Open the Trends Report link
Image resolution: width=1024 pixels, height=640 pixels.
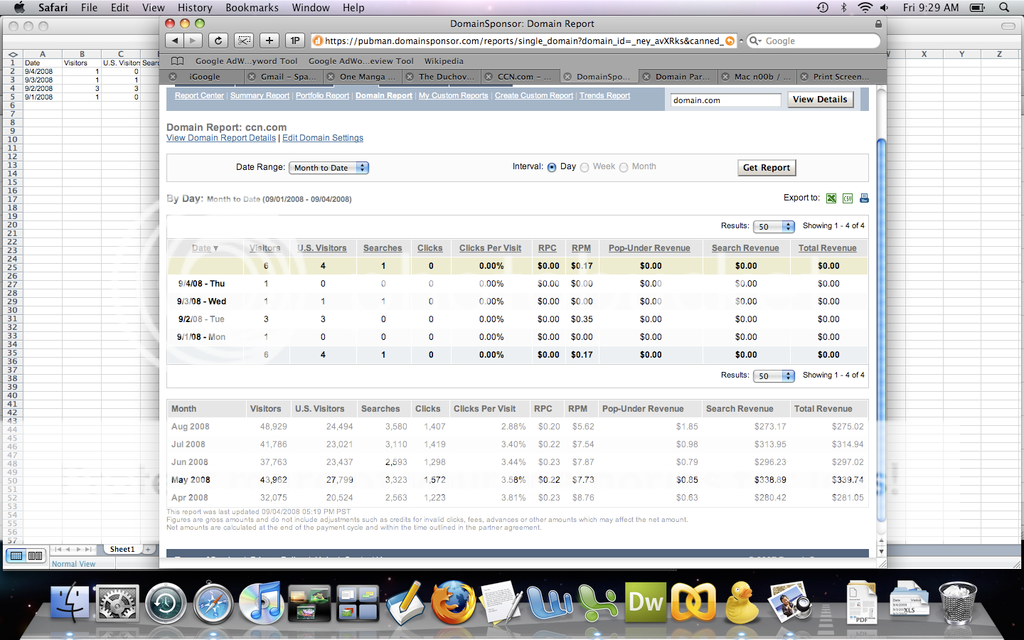[605, 96]
